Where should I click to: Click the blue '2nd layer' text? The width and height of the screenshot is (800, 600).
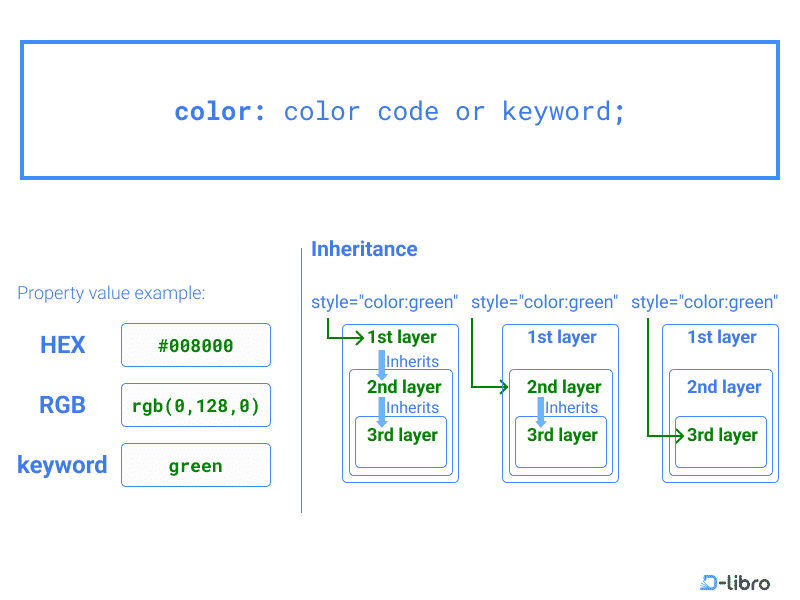(x=724, y=387)
